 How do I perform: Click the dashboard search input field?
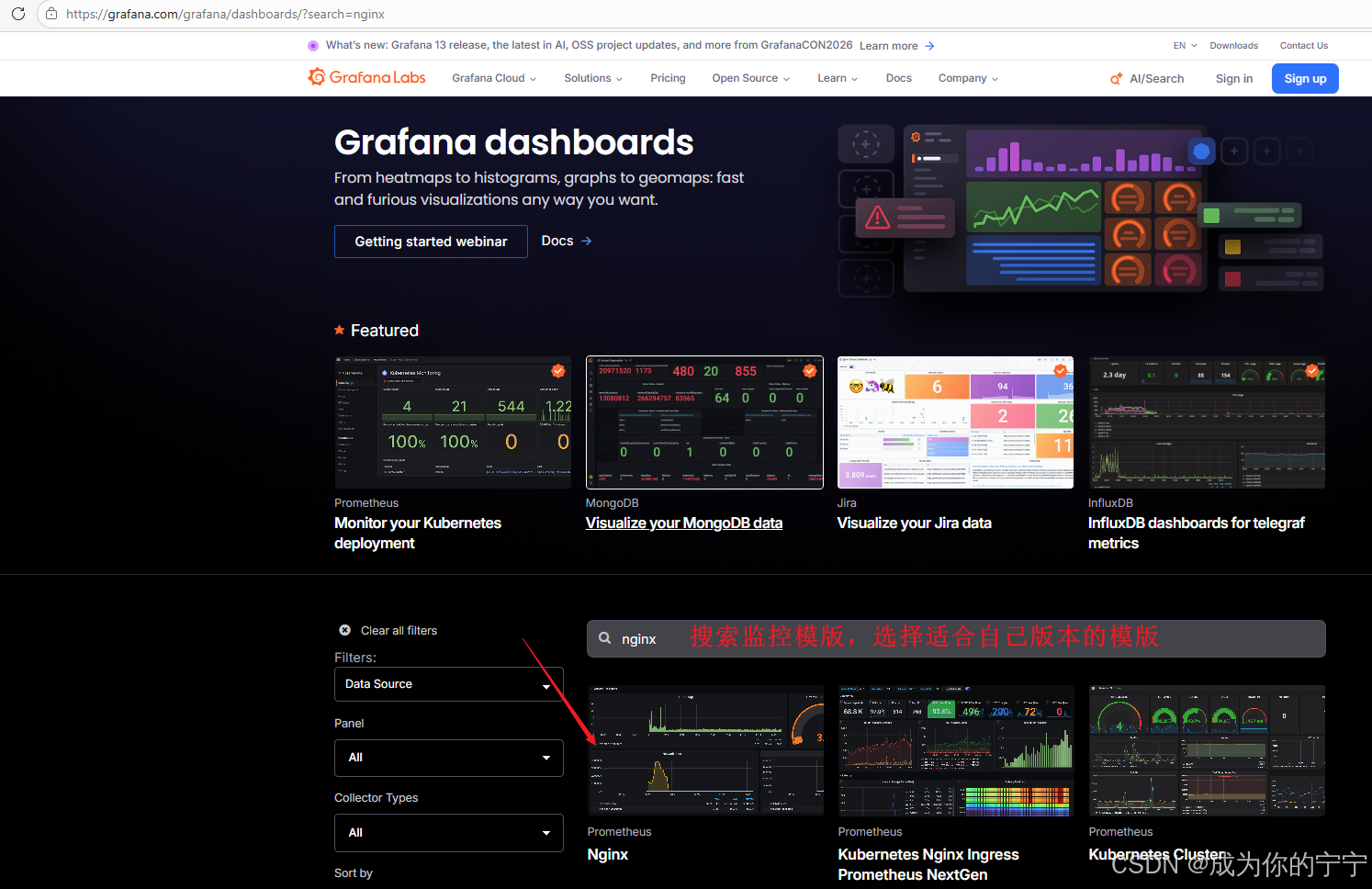[x=956, y=638]
